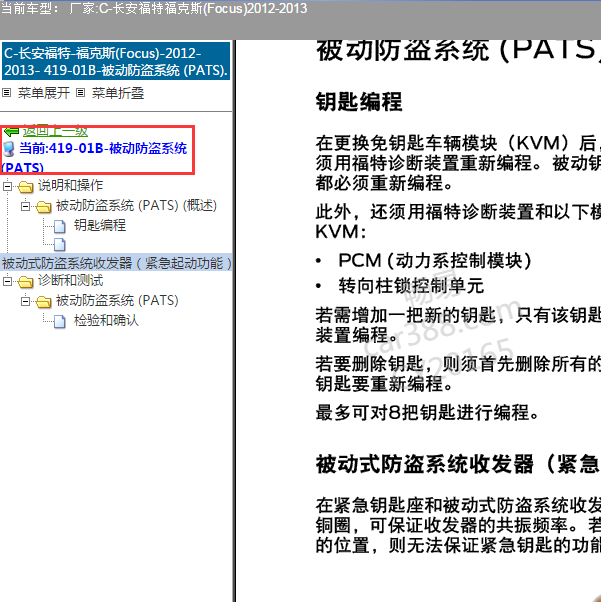Image resolution: width=601 pixels, height=602 pixels.
Task: Click 菜单展开 to expand all menus
Action: 44,93
